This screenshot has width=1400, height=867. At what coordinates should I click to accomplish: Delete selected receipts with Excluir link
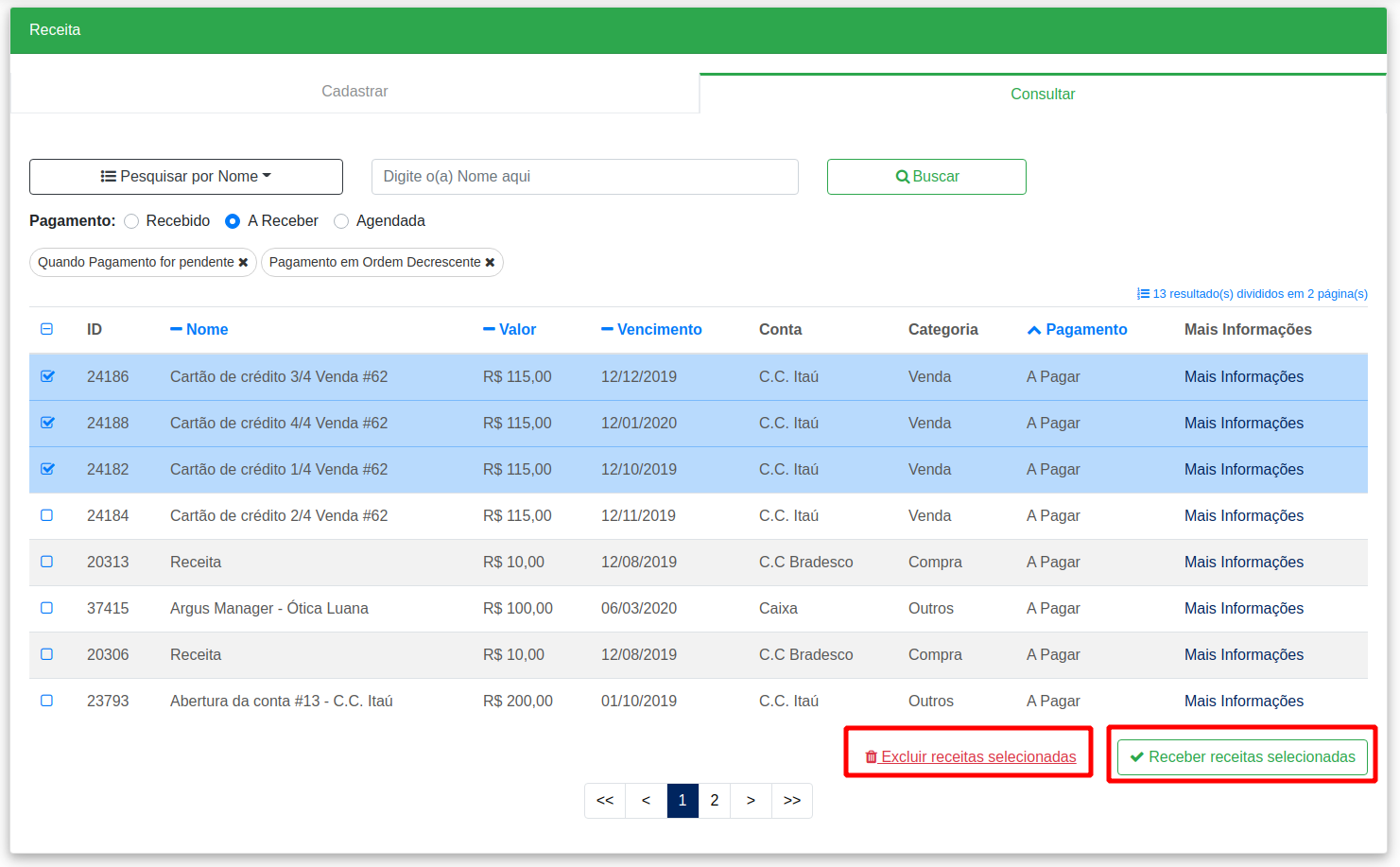click(971, 756)
